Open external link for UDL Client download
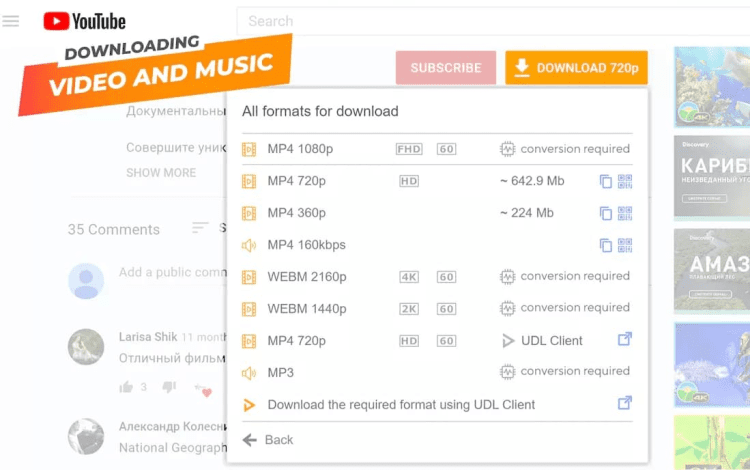The width and height of the screenshot is (750, 470). point(625,404)
